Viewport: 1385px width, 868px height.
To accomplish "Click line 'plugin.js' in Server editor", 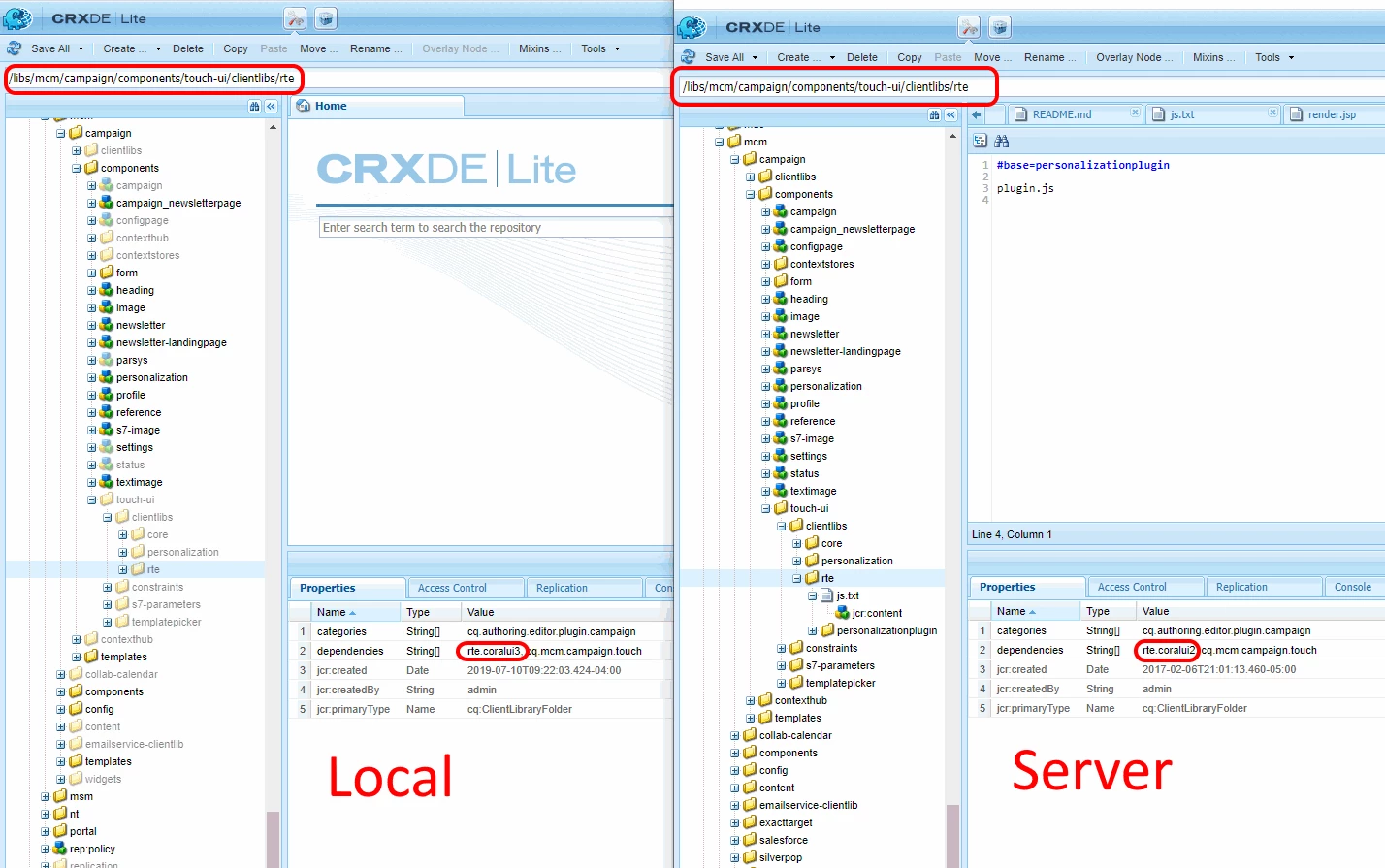I will coord(1024,188).
